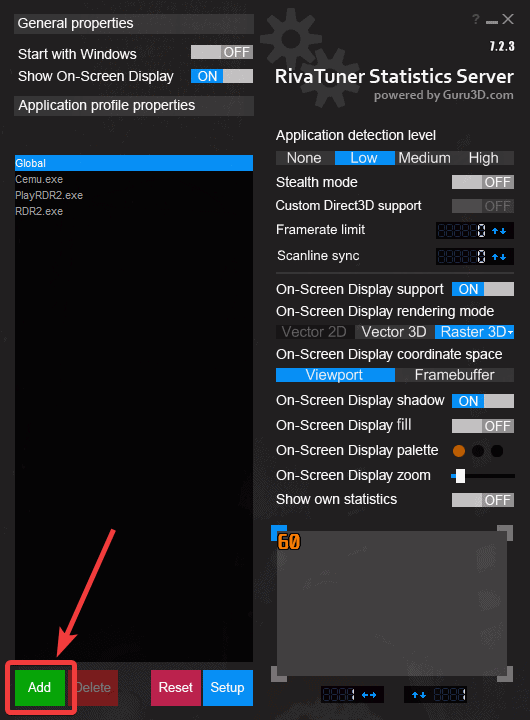Click horizontal position left-right arrows
Image resolution: width=530 pixels, height=720 pixels.
[x=369, y=695]
